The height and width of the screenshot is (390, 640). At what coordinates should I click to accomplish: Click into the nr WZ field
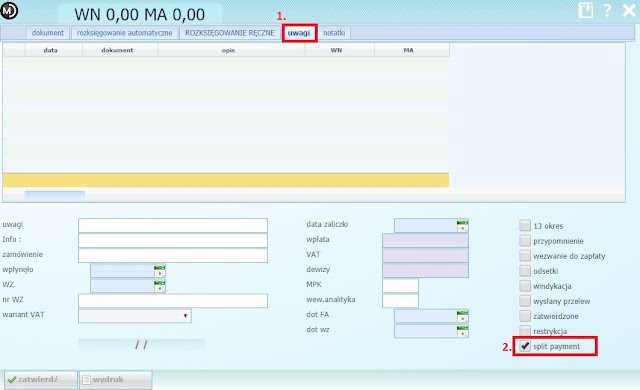pos(173,301)
